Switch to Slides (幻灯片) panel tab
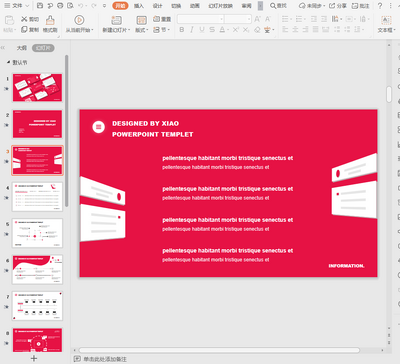The width and height of the screenshot is (400, 364). pyautogui.click(x=43, y=48)
